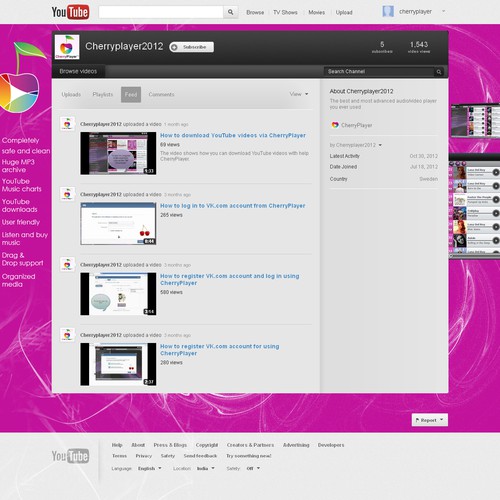Open 'How to log in to VK.com account' link

233,206
